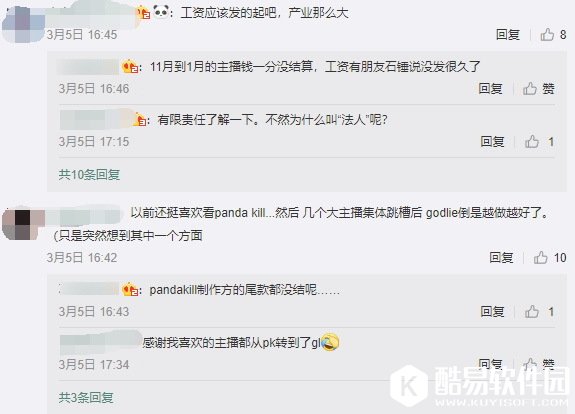The width and height of the screenshot is (575, 414).
Task: Reply to the 16:46 comment
Action: tap(490, 89)
